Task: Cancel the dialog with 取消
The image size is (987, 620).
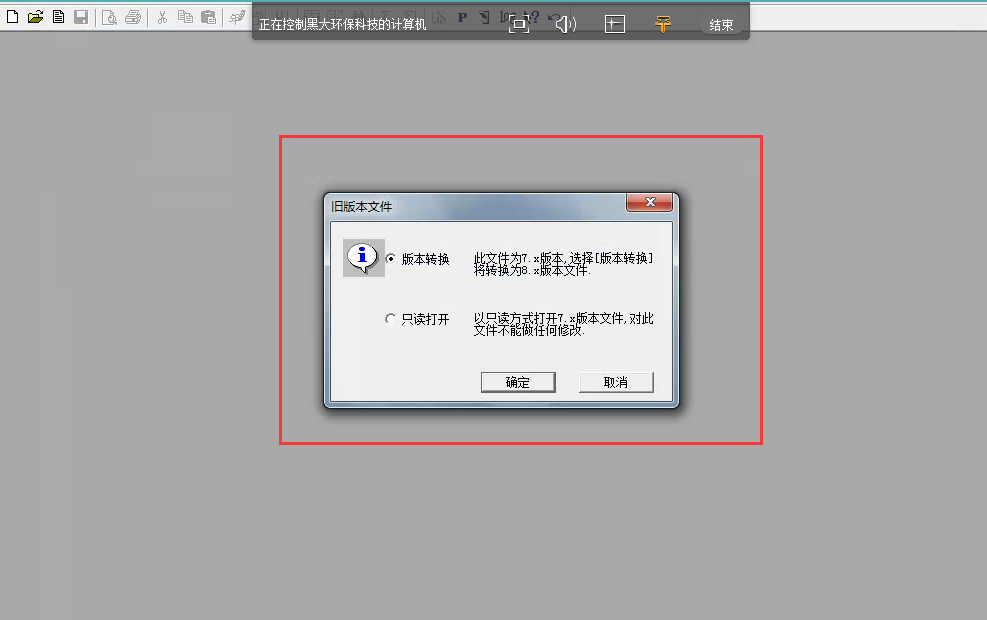Action: point(616,382)
